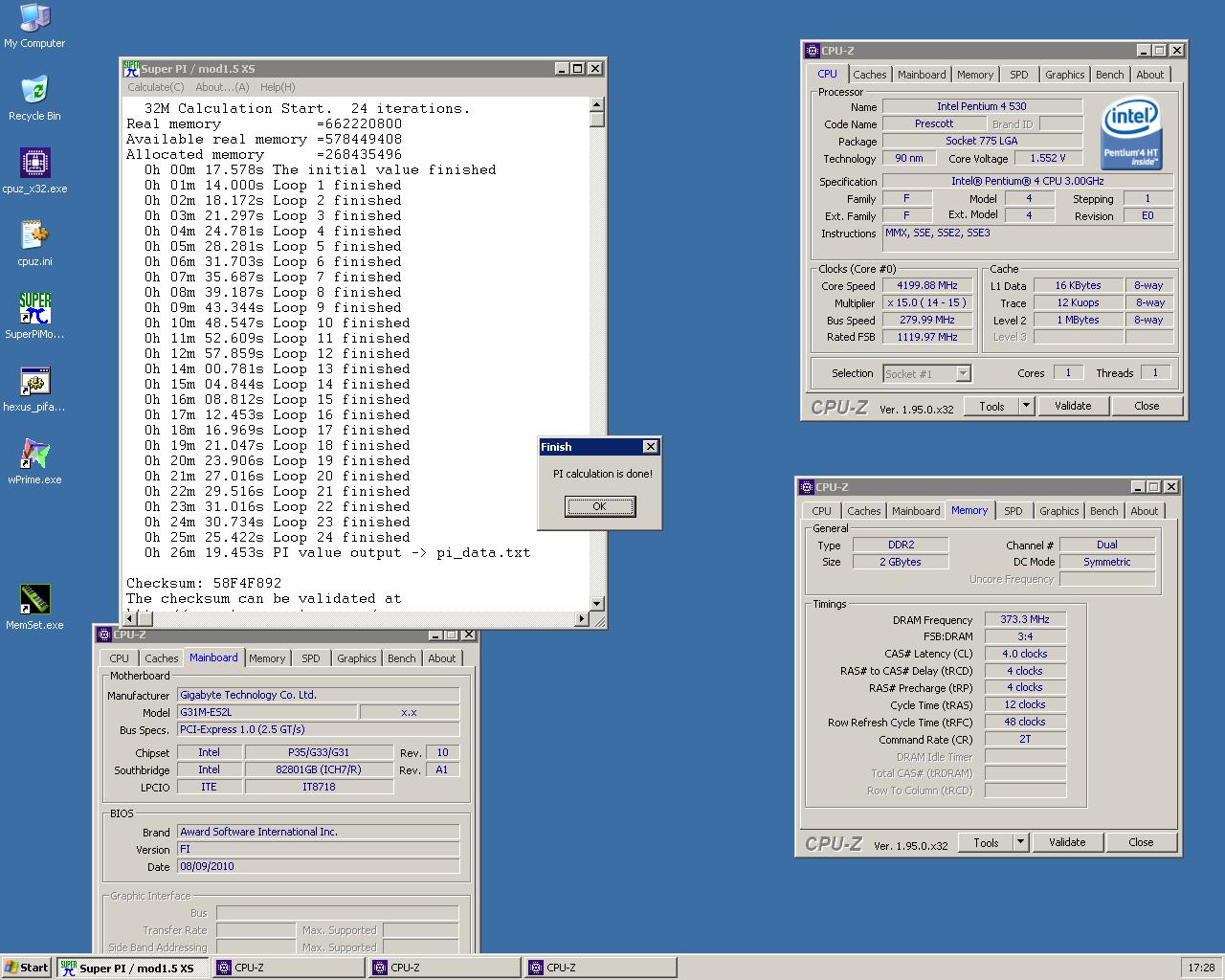Select the last CPU-Z taskbar button
This screenshot has height=980, width=1225.
pos(601,968)
